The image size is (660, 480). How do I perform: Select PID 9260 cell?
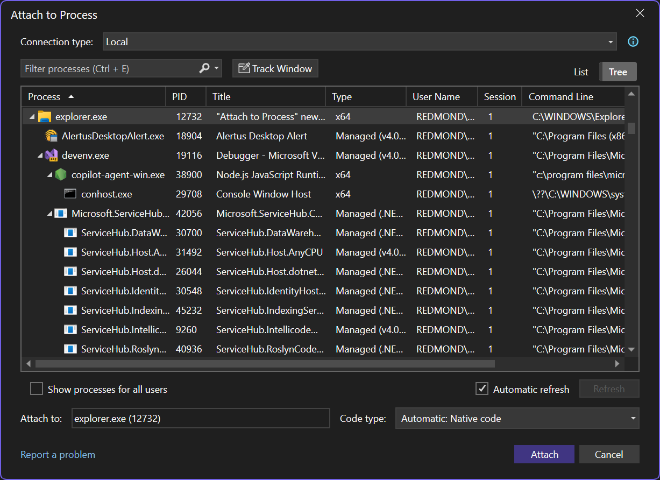pyautogui.click(x=186, y=330)
